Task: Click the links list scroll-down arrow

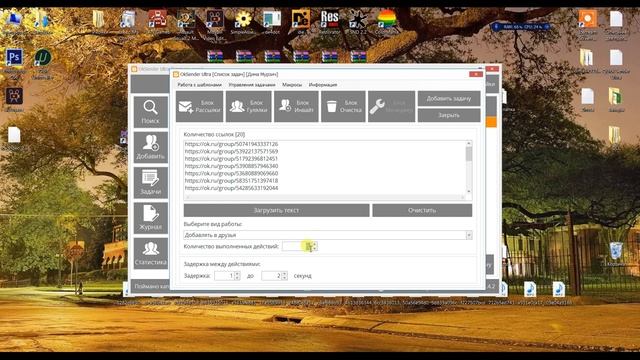Action: [x=469, y=191]
